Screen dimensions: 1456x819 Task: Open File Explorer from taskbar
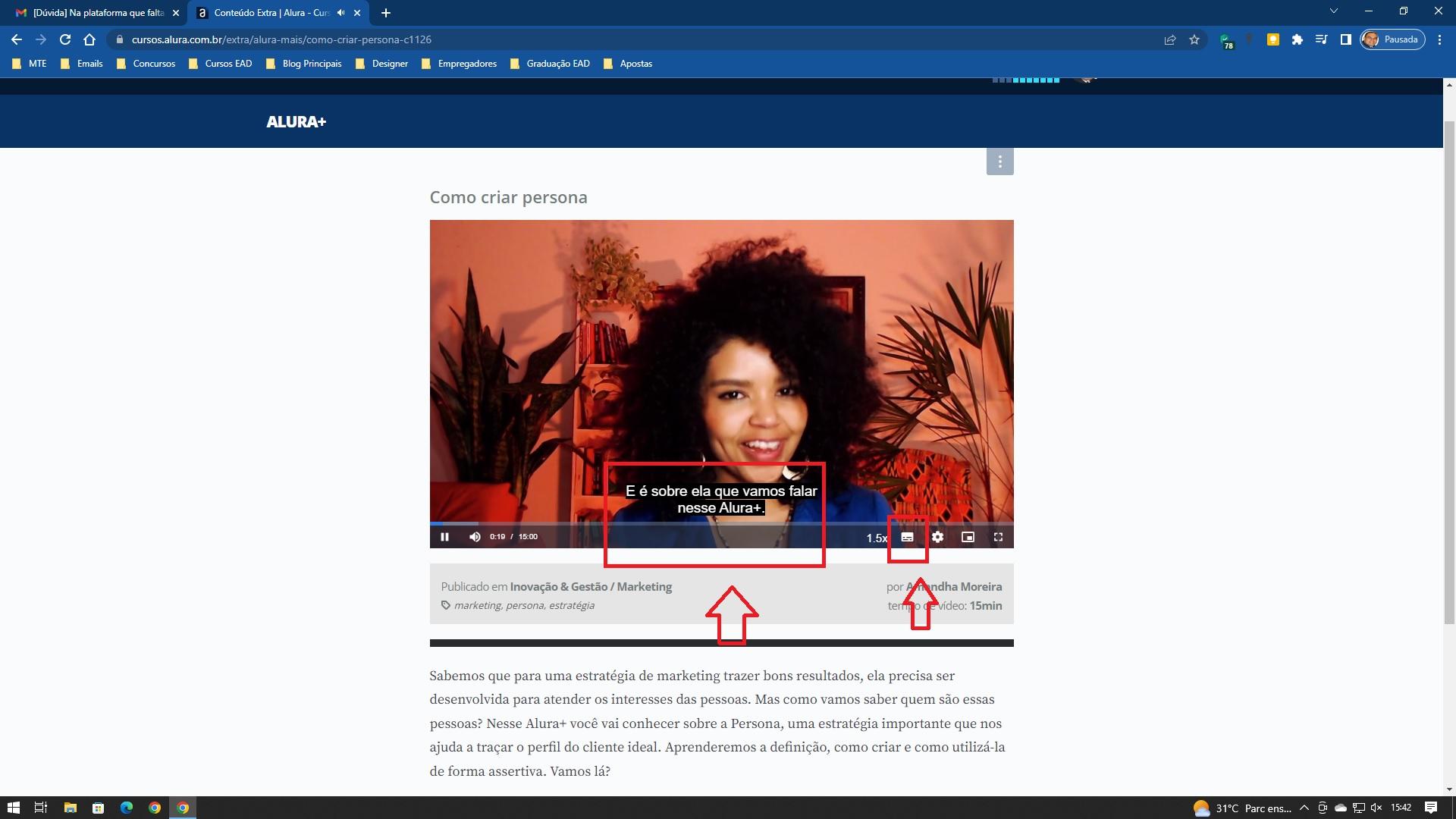pyautogui.click(x=70, y=808)
